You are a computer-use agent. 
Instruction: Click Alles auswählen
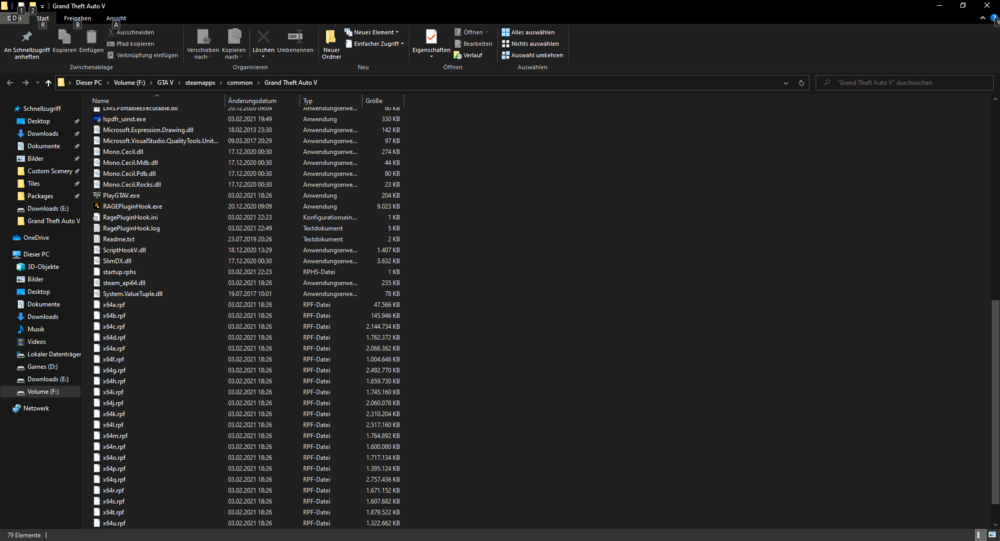click(x=528, y=32)
